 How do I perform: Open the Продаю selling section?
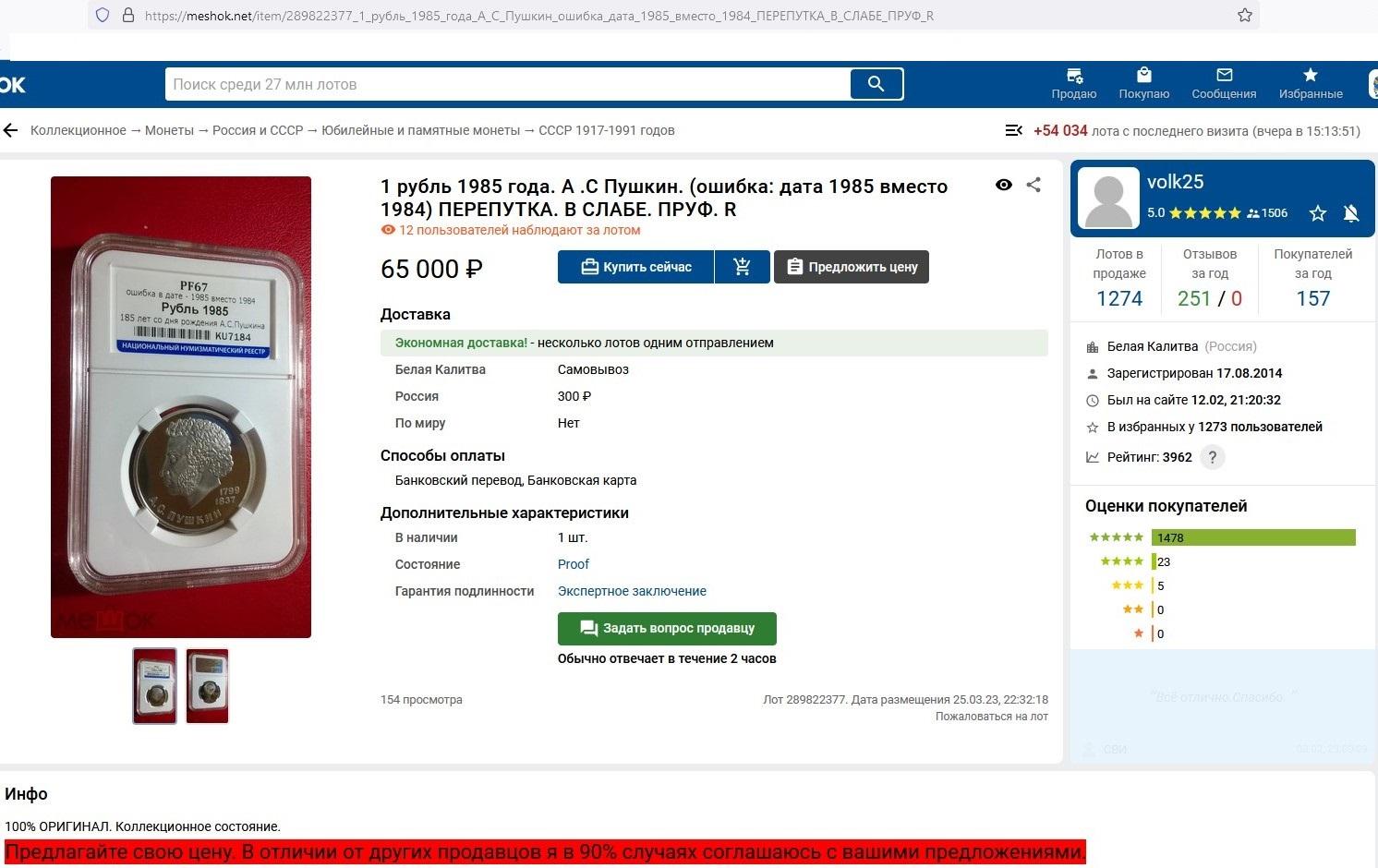[1074, 84]
